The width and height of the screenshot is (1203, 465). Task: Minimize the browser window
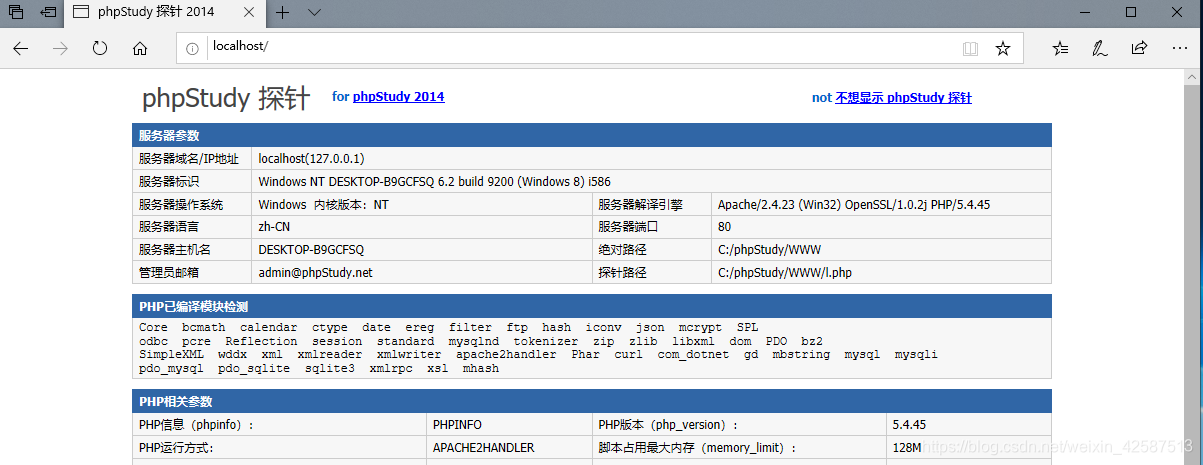click(1086, 12)
